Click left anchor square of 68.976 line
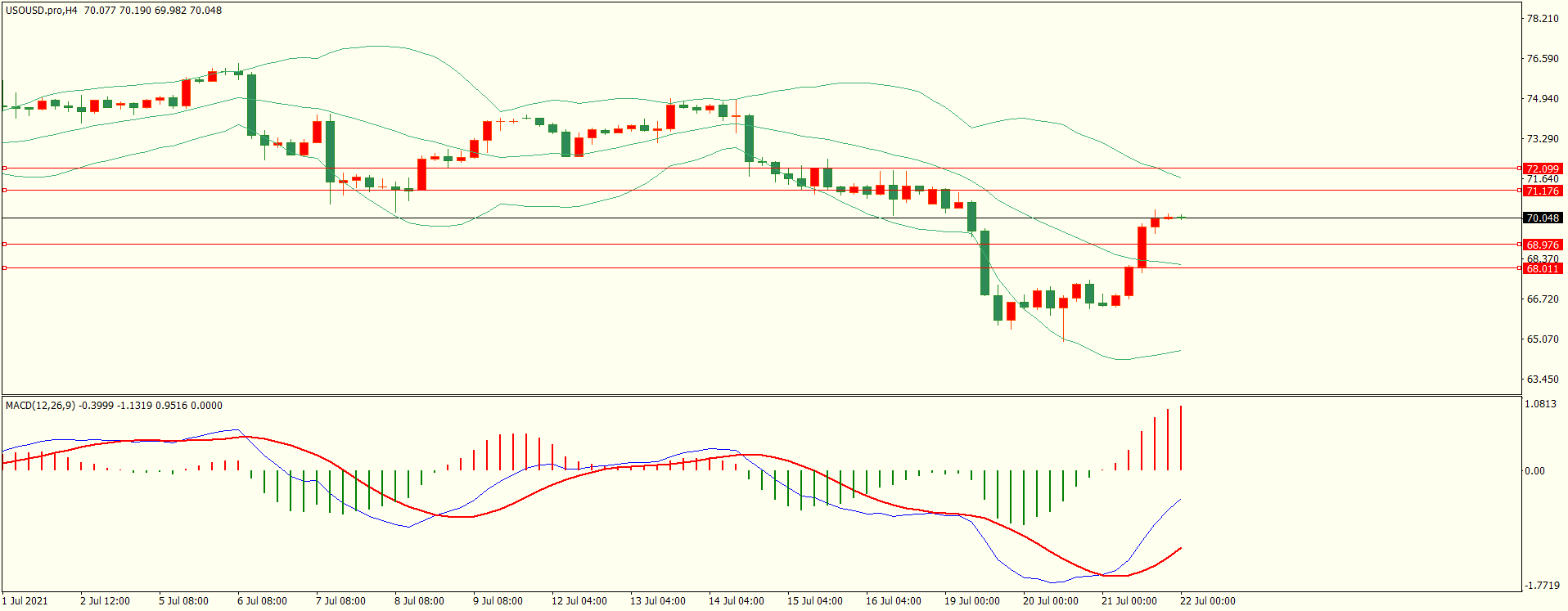 (5, 244)
